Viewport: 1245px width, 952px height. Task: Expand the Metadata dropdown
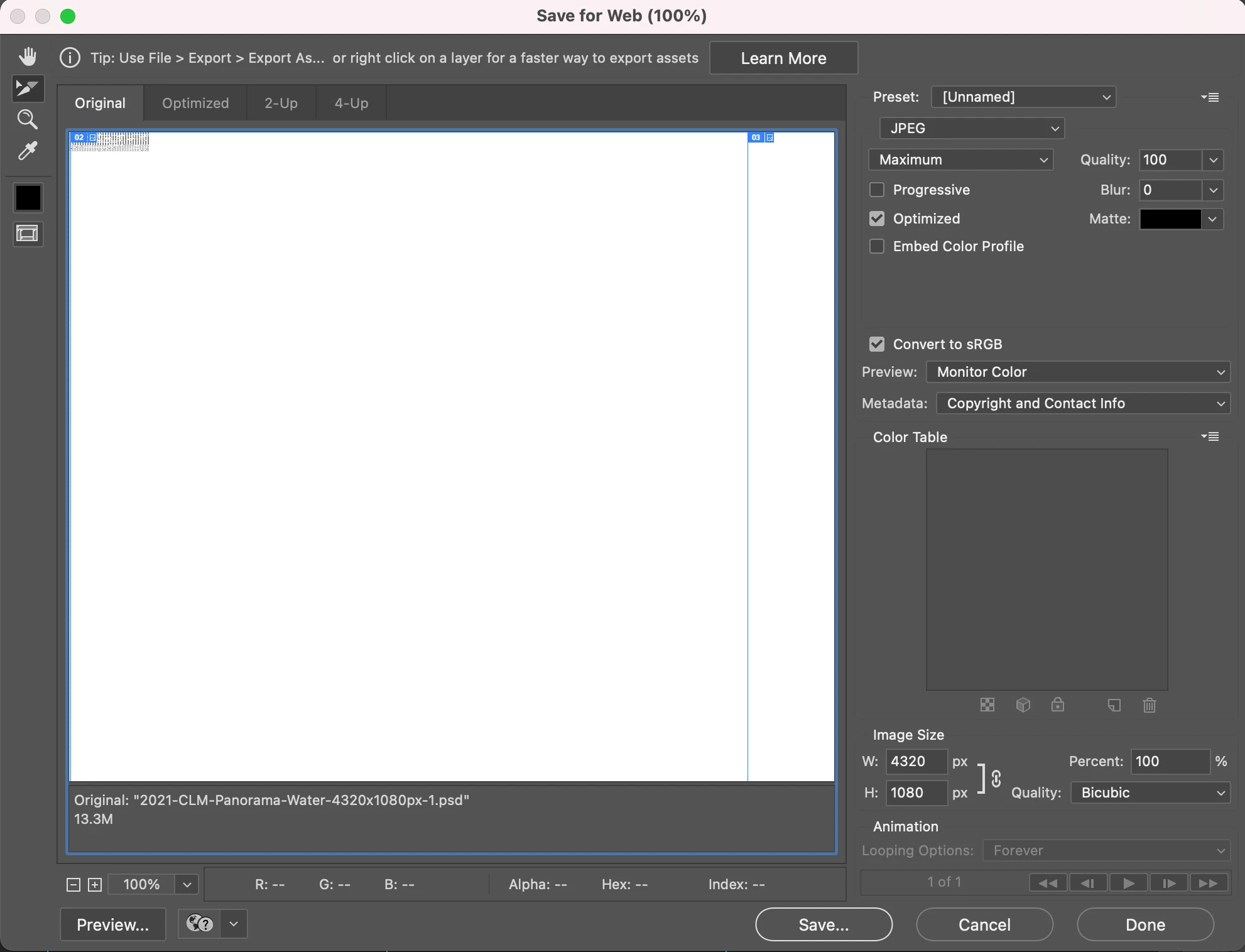(x=1083, y=403)
